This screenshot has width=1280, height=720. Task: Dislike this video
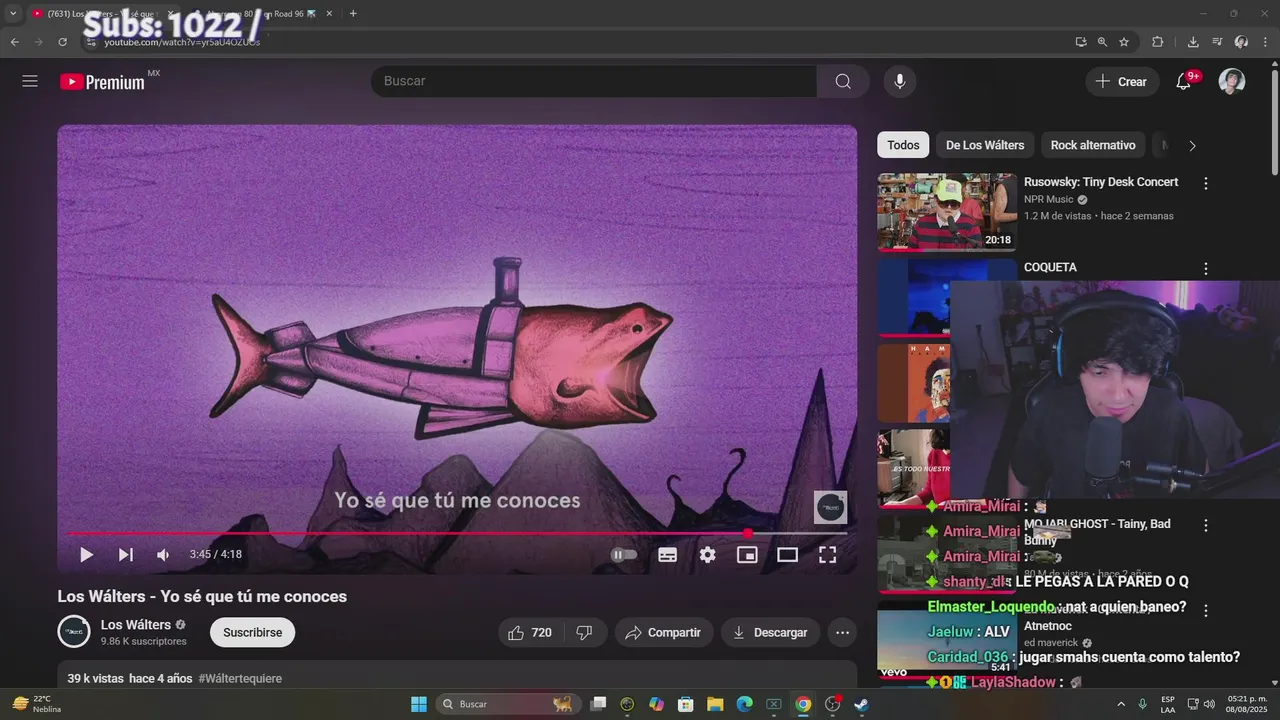[585, 632]
